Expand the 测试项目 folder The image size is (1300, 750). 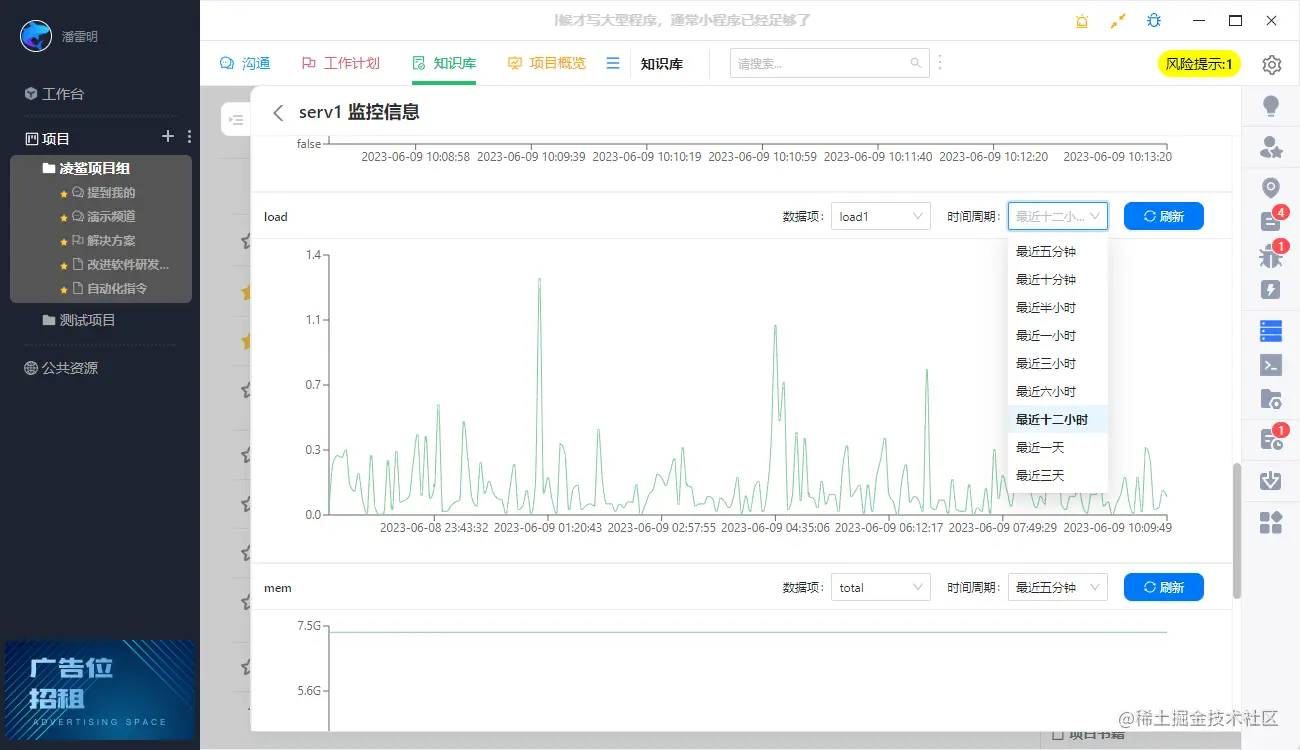[x=79, y=320]
